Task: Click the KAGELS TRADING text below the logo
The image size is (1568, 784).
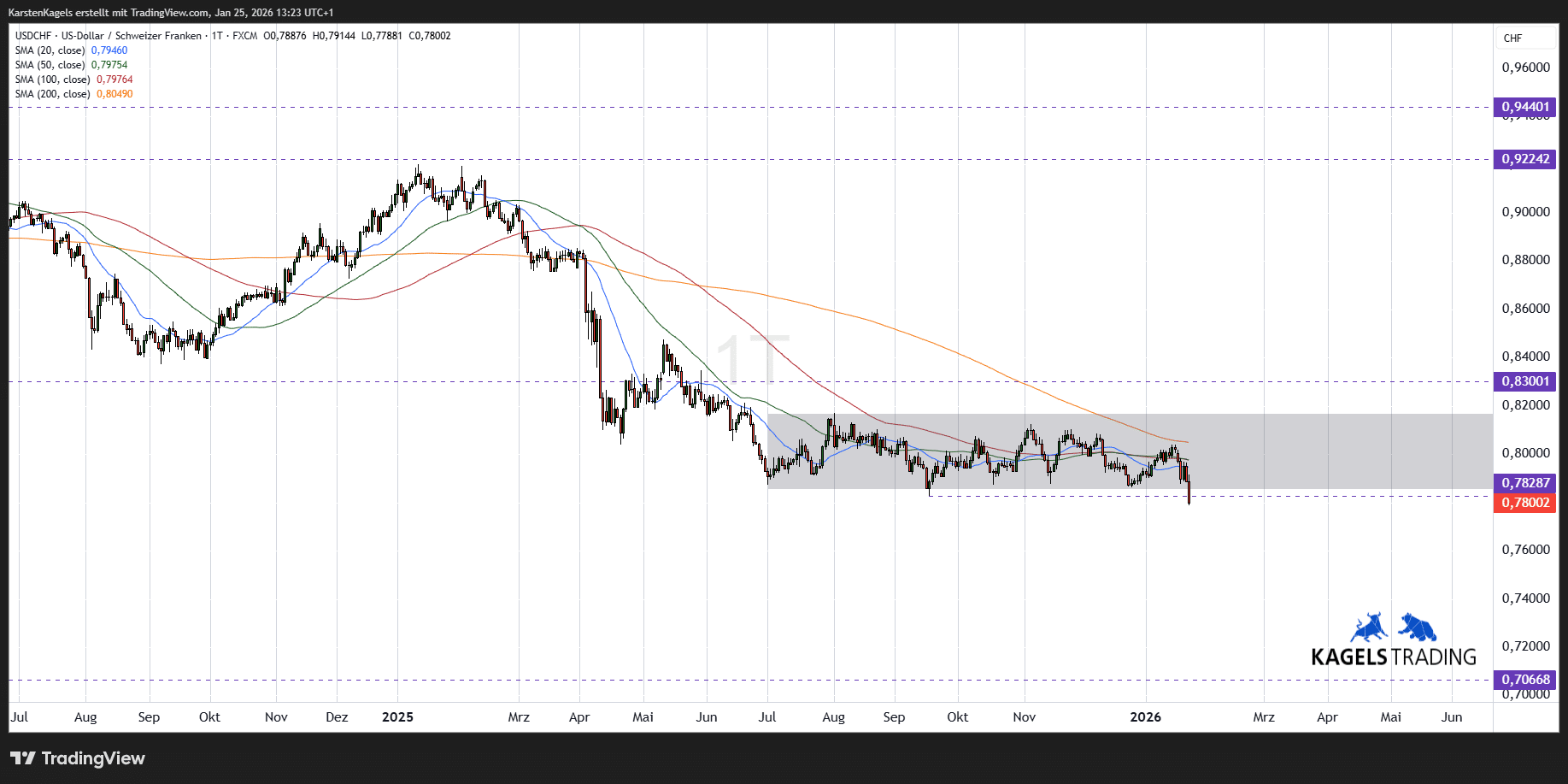Action: click(x=1393, y=657)
